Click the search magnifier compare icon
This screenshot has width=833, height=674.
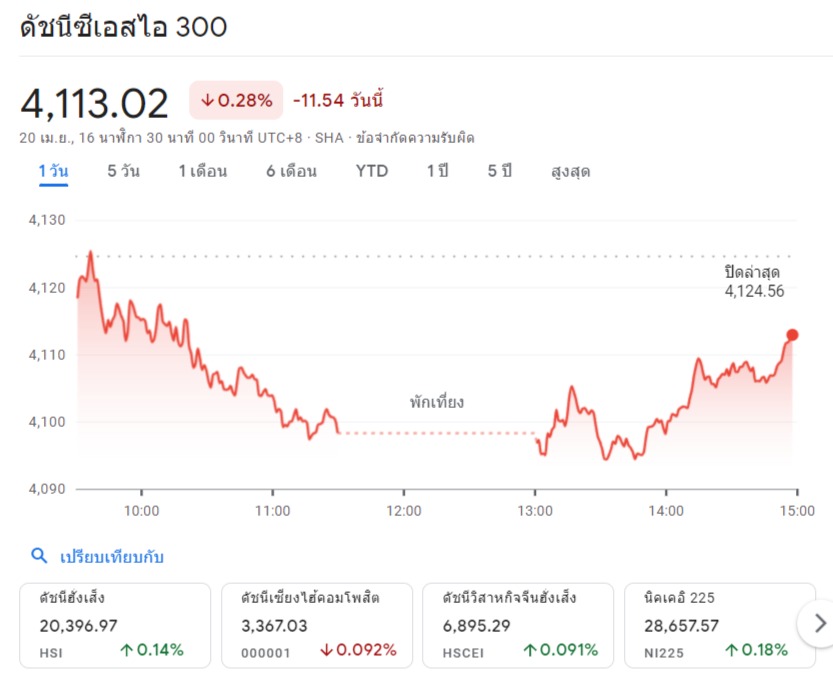click(40, 557)
